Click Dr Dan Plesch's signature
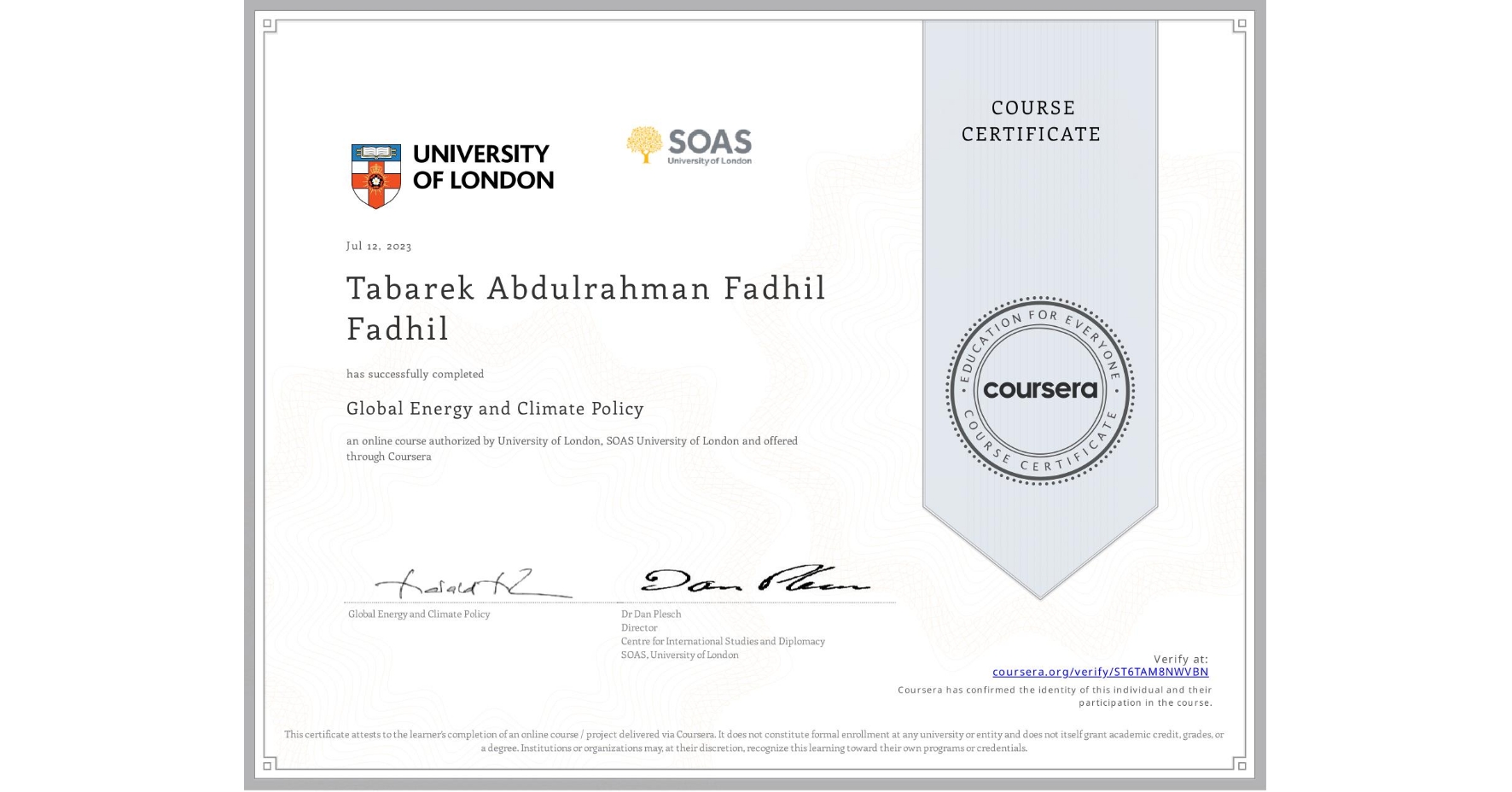The height and width of the screenshot is (792, 1512). point(755,585)
